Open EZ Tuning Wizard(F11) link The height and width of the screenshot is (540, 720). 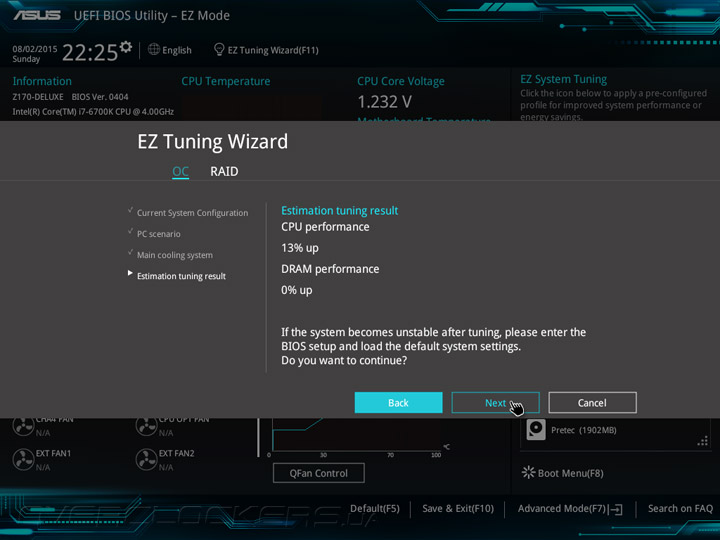coord(273,50)
